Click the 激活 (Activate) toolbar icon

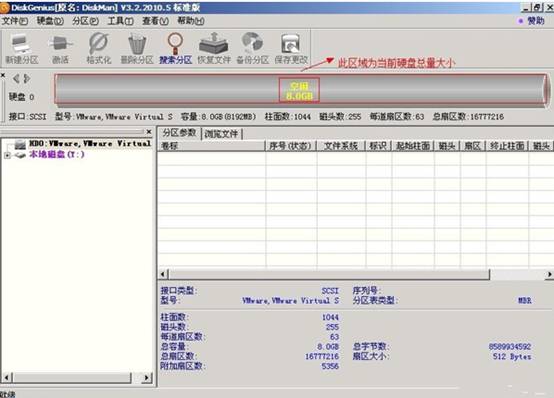60,48
